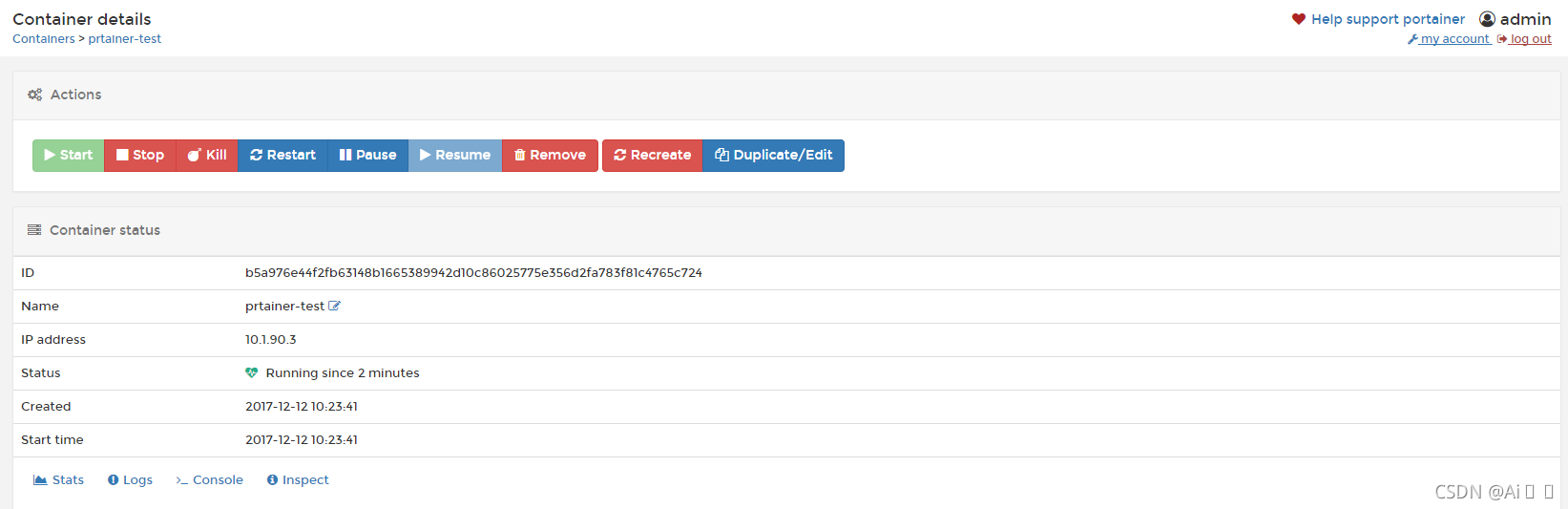Click the edit icon next to container name
Viewport: 1568px width, 509px height.
click(x=334, y=307)
